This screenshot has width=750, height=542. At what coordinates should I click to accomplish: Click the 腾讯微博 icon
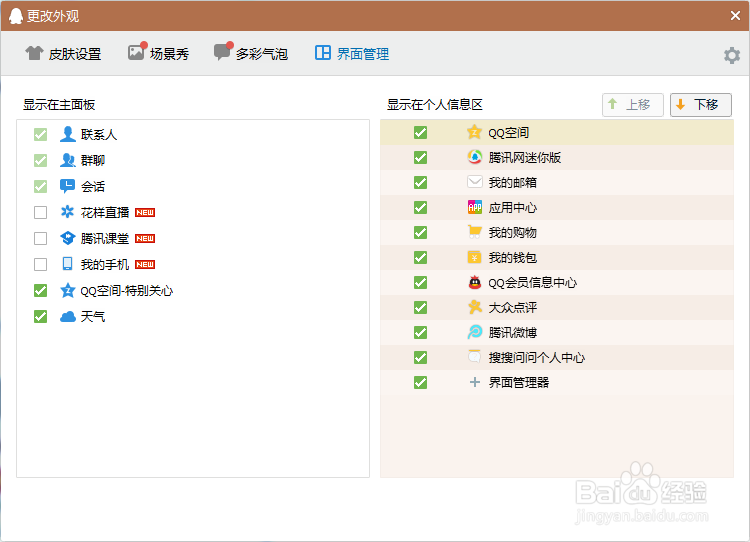coord(474,332)
